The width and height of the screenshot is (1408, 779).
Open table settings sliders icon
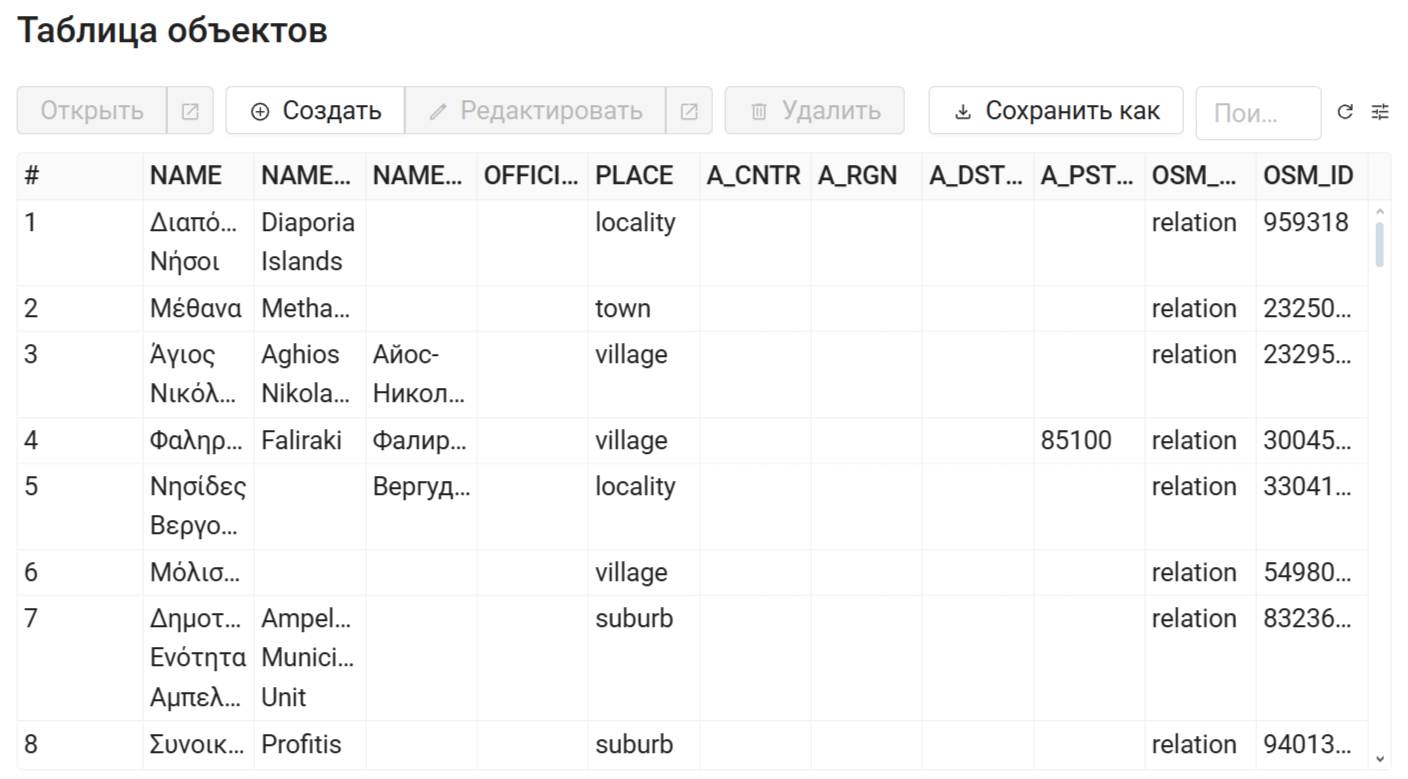point(1380,112)
